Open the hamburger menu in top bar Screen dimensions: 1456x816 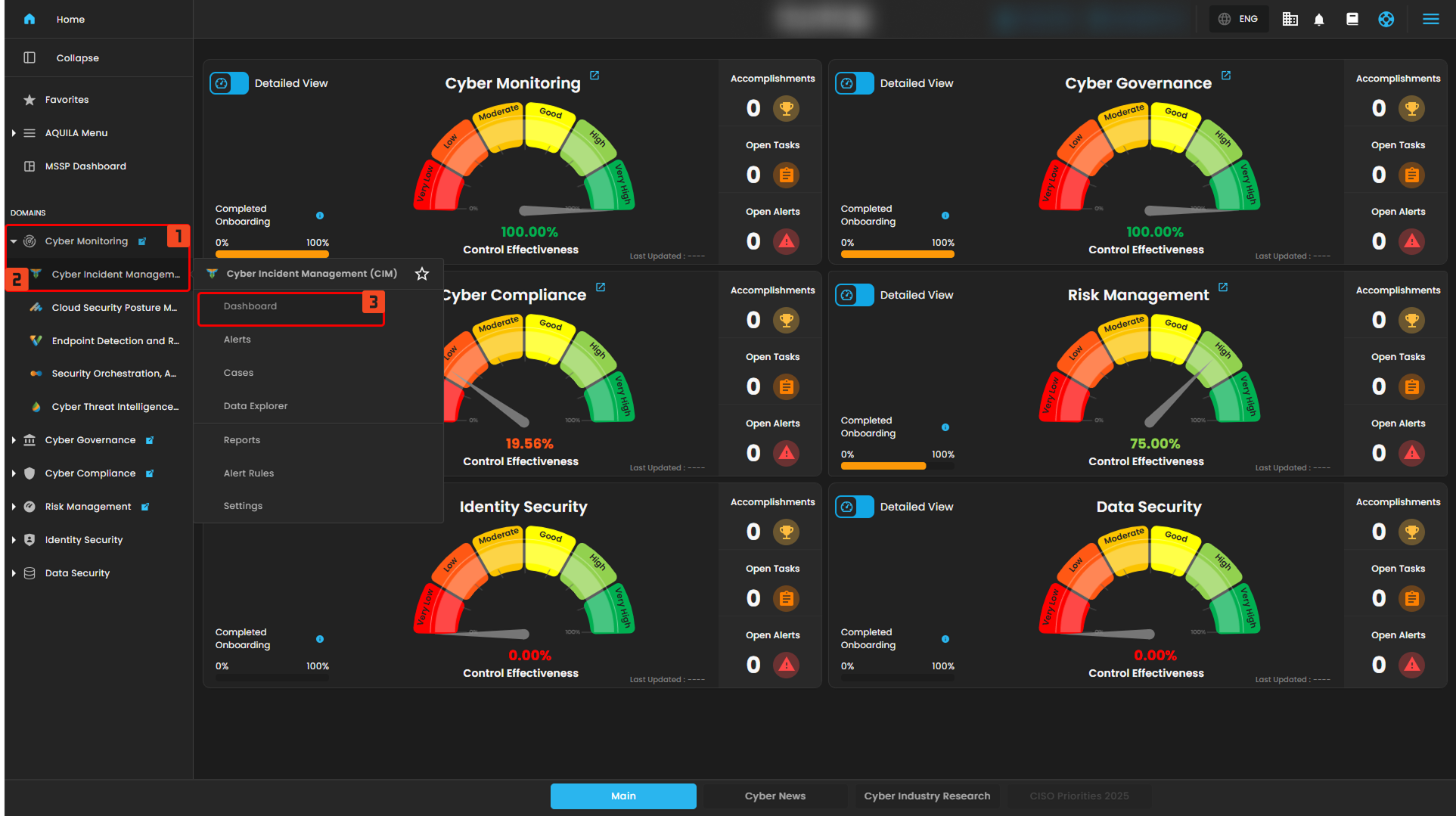click(1430, 20)
